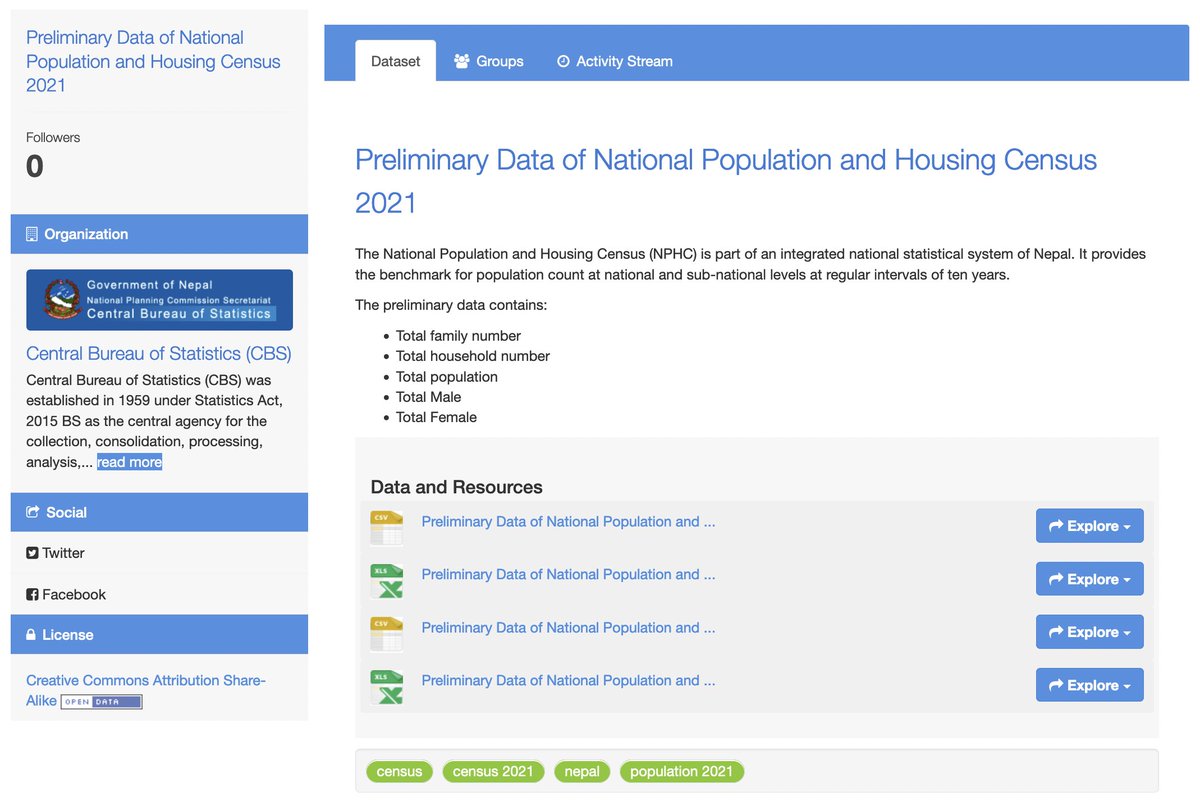Open the Facebook share link
Viewport: 1200px width, 806px height.
coord(66,594)
